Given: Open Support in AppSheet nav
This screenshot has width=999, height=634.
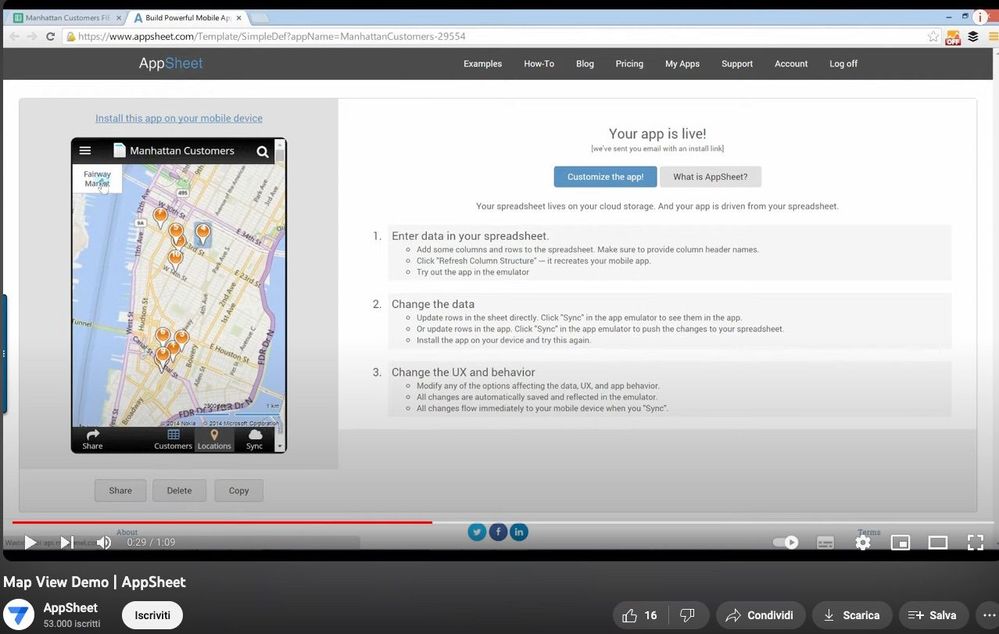Looking at the screenshot, I should [x=737, y=64].
